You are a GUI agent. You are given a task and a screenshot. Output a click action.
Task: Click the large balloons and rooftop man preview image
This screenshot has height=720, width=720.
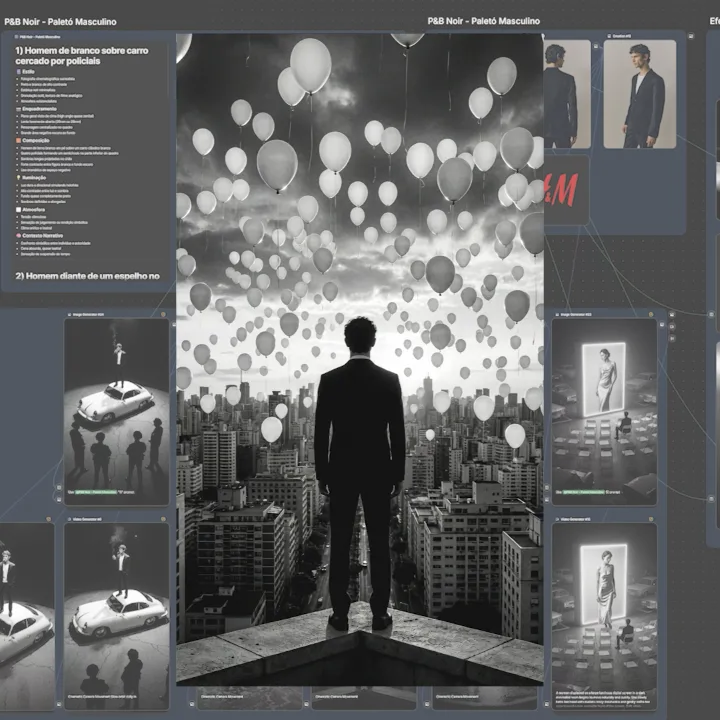[360, 359]
